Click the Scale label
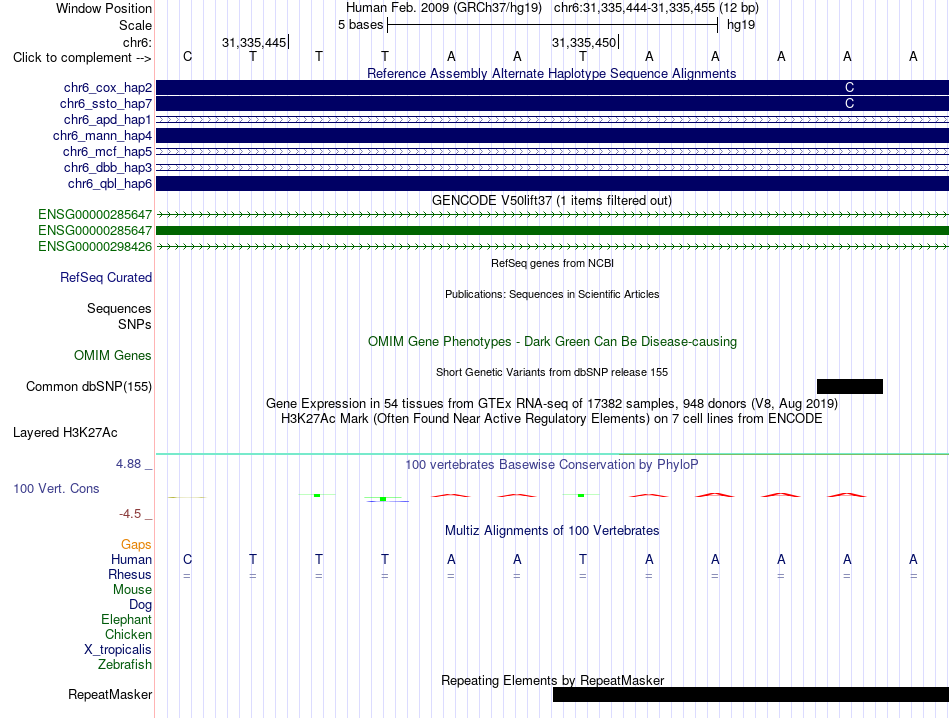 click(136, 25)
